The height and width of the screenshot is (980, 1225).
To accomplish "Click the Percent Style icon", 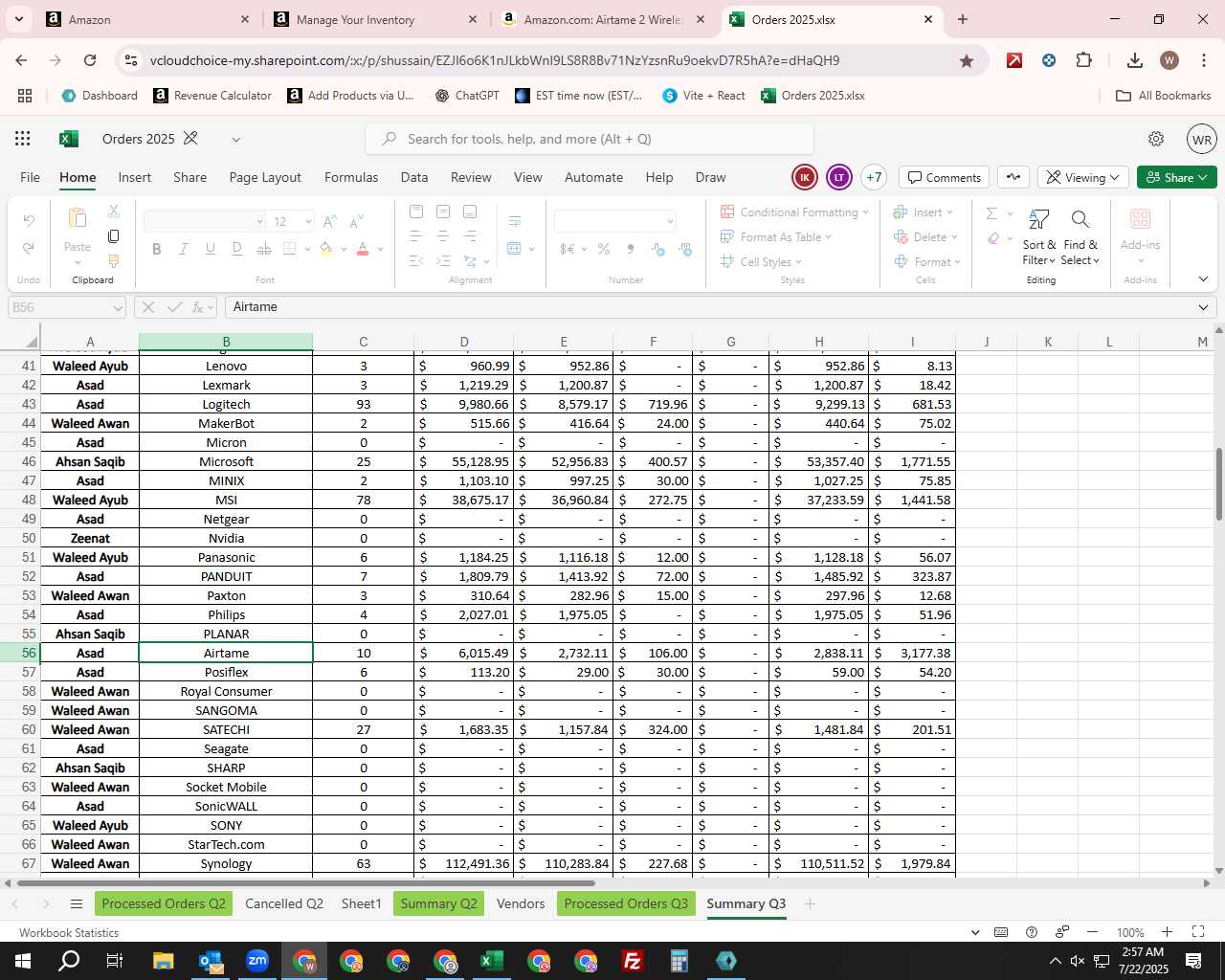I will [x=604, y=249].
